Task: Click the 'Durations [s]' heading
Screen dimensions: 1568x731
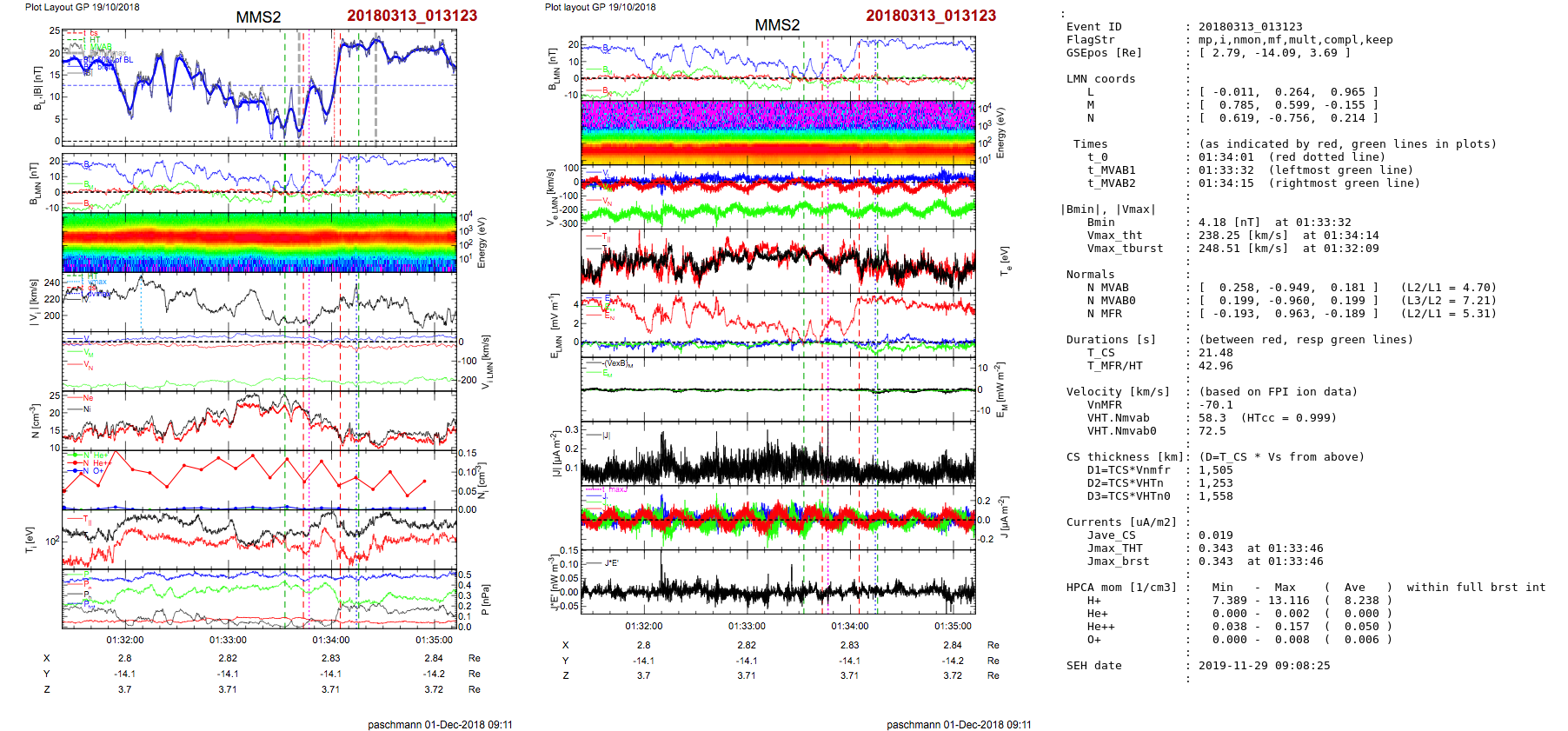Action: pyautogui.click(x=1112, y=340)
